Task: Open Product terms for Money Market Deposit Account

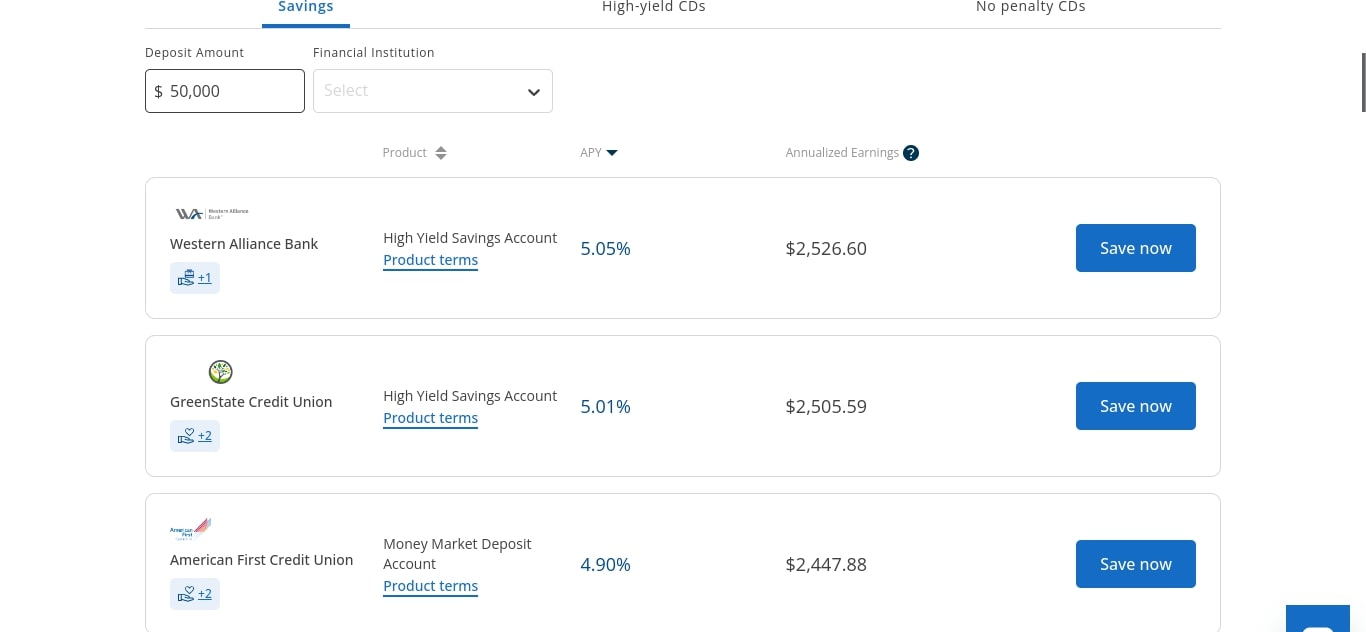Action: (430, 586)
